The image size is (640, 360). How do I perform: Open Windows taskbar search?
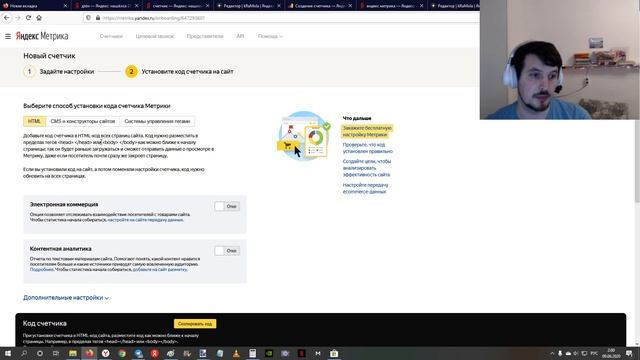(24, 353)
